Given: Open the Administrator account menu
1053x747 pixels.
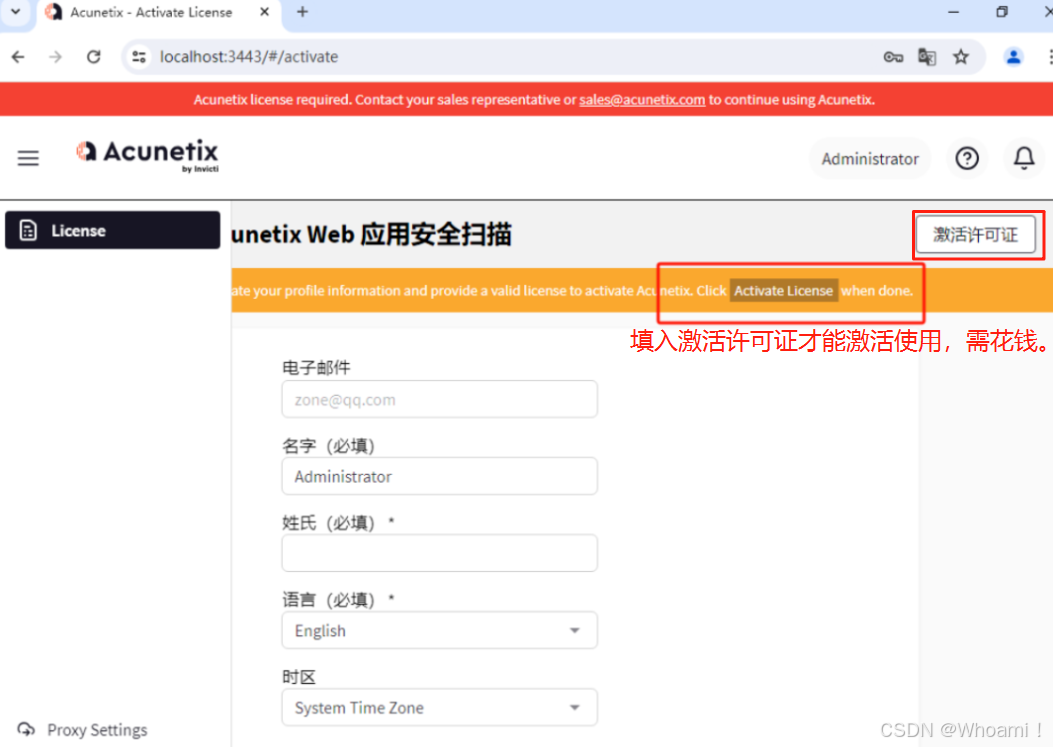Looking at the screenshot, I should [x=870, y=159].
